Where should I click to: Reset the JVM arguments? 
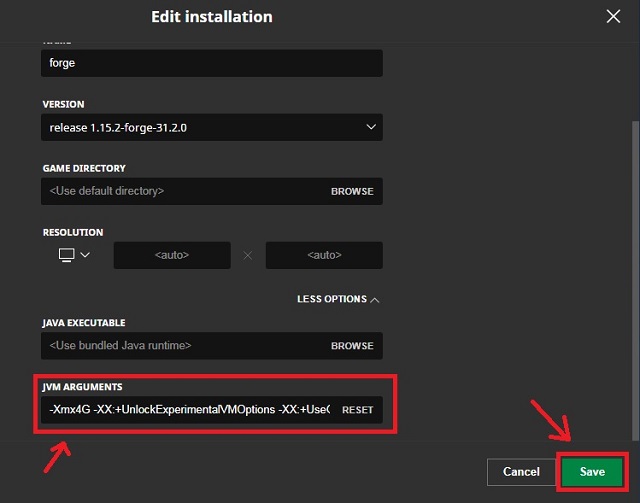358,410
